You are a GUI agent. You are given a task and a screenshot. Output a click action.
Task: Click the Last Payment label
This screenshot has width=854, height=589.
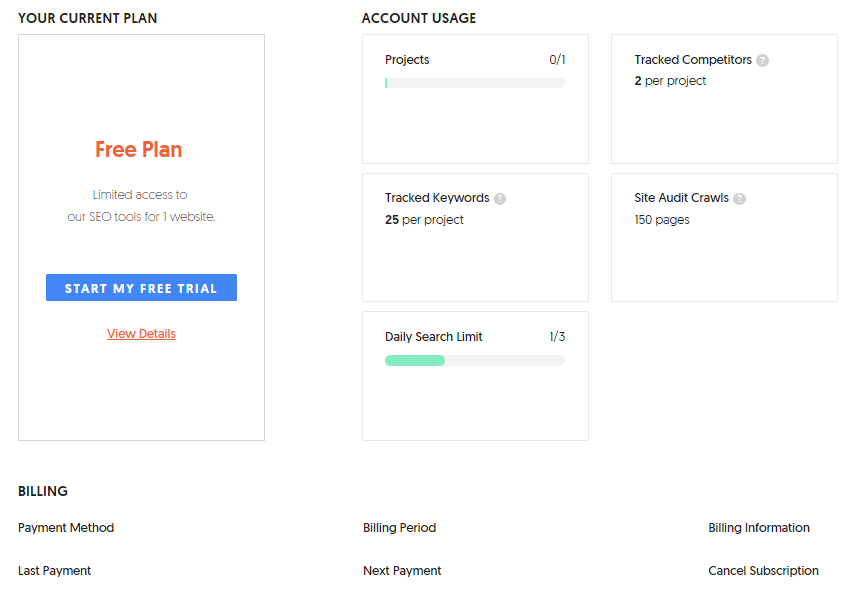pyautogui.click(x=54, y=571)
